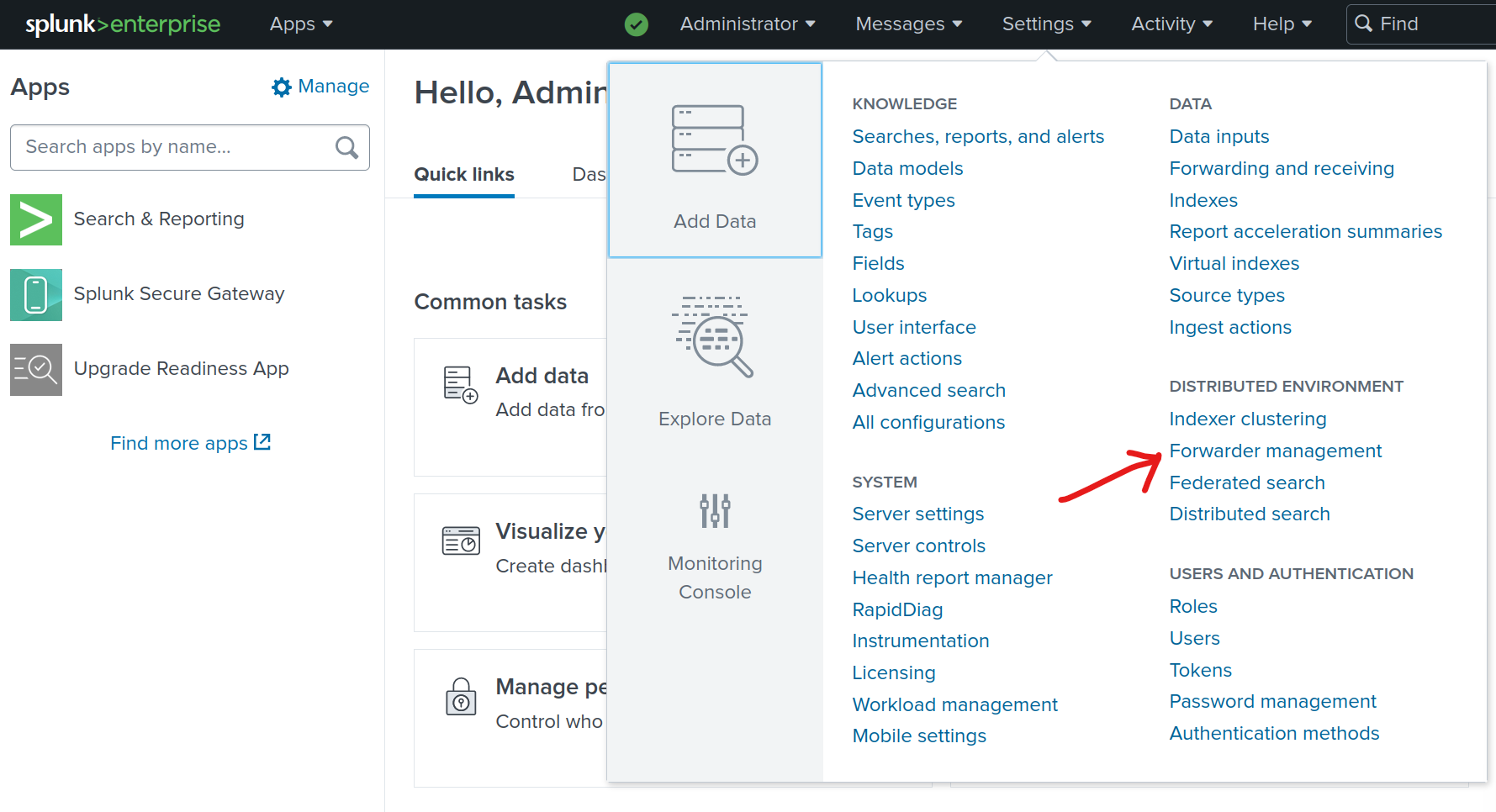Screen dimensions: 1496x812
Task: Open the Splunk Secure Gateway app icon
Action: [x=36, y=294]
